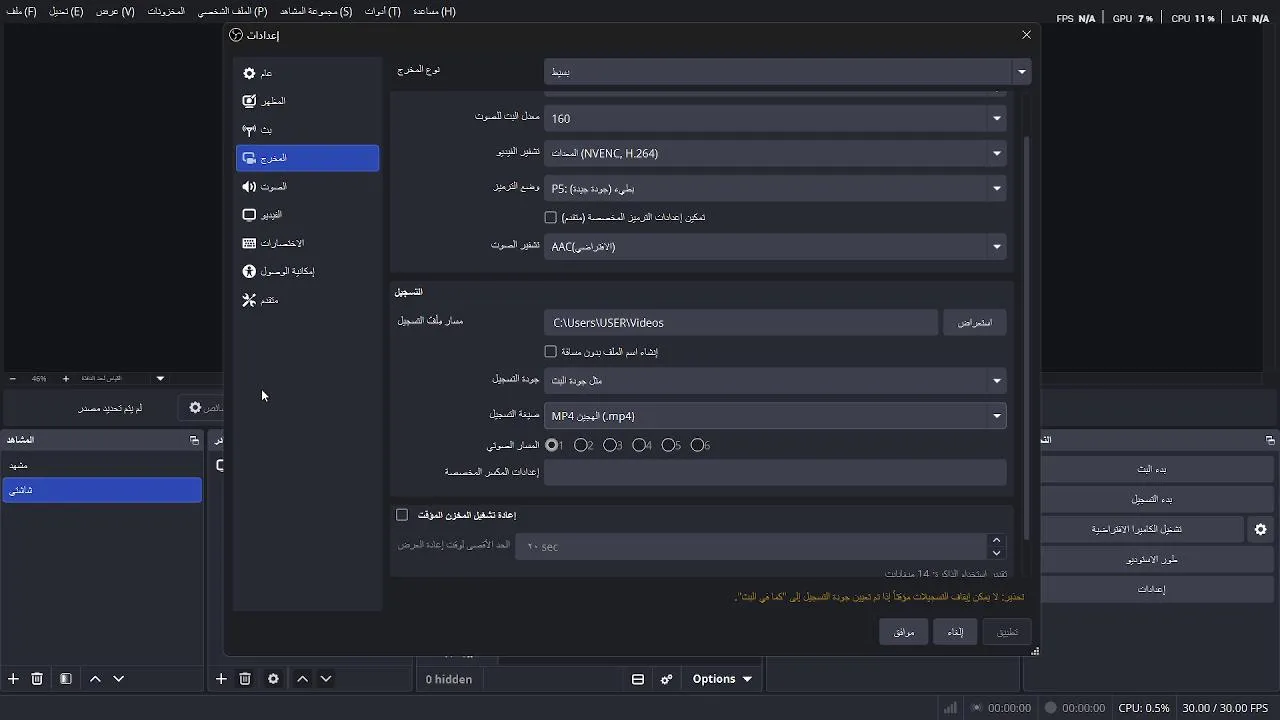Open the Appearance (المظهر) settings category
This screenshot has height=720, width=1280.
pos(307,101)
